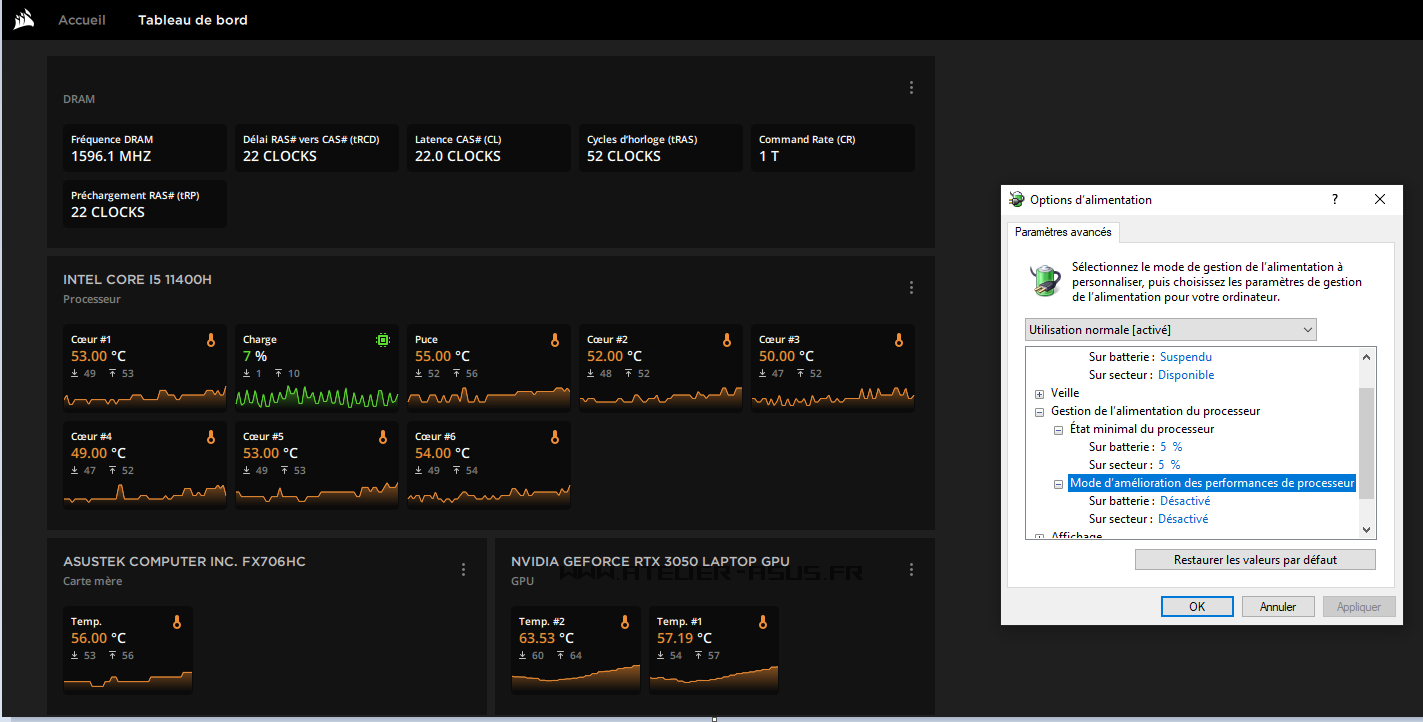Switch to the Accueil tab
Viewport: 1423px width, 722px height.
(x=82, y=20)
